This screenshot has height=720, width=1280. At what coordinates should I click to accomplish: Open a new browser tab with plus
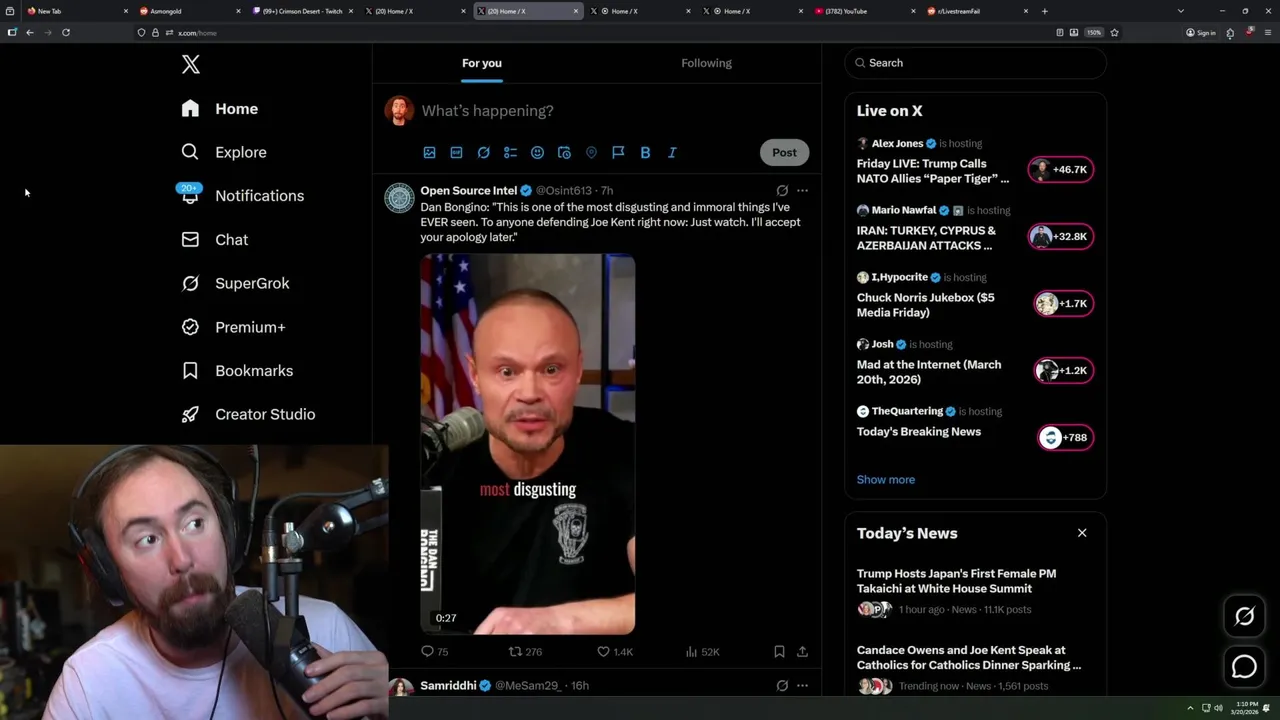[x=1045, y=11]
